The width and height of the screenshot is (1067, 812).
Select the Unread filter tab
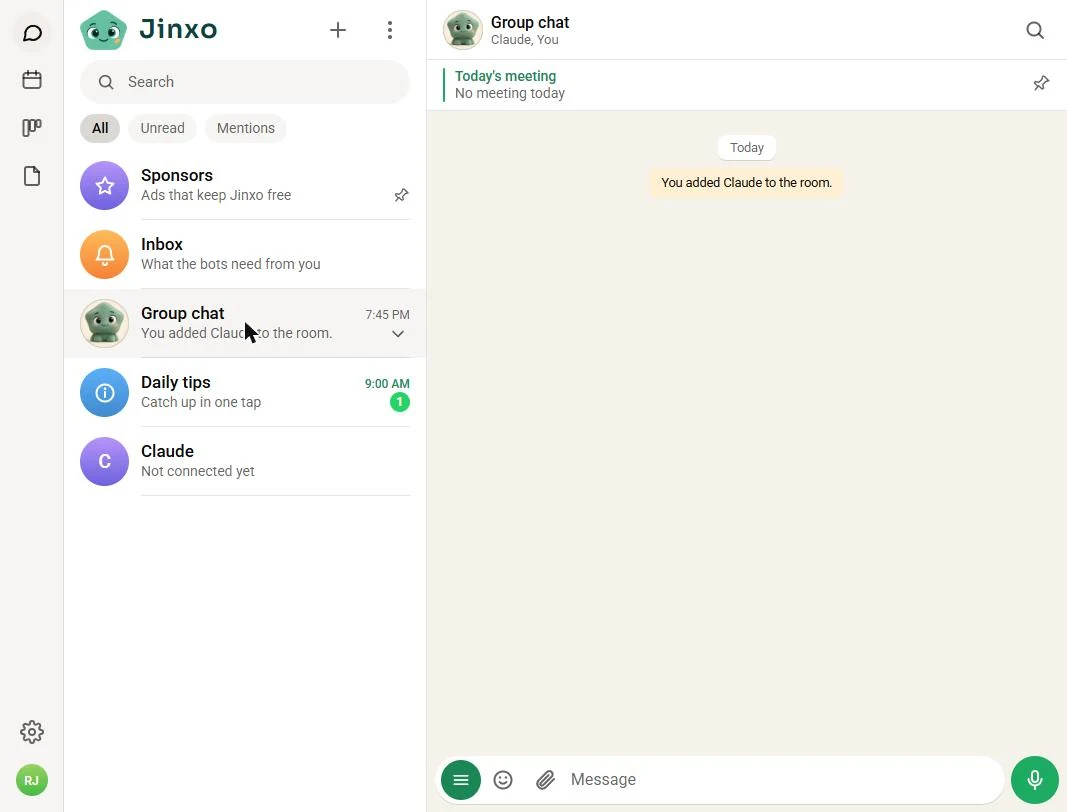tap(162, 129)
